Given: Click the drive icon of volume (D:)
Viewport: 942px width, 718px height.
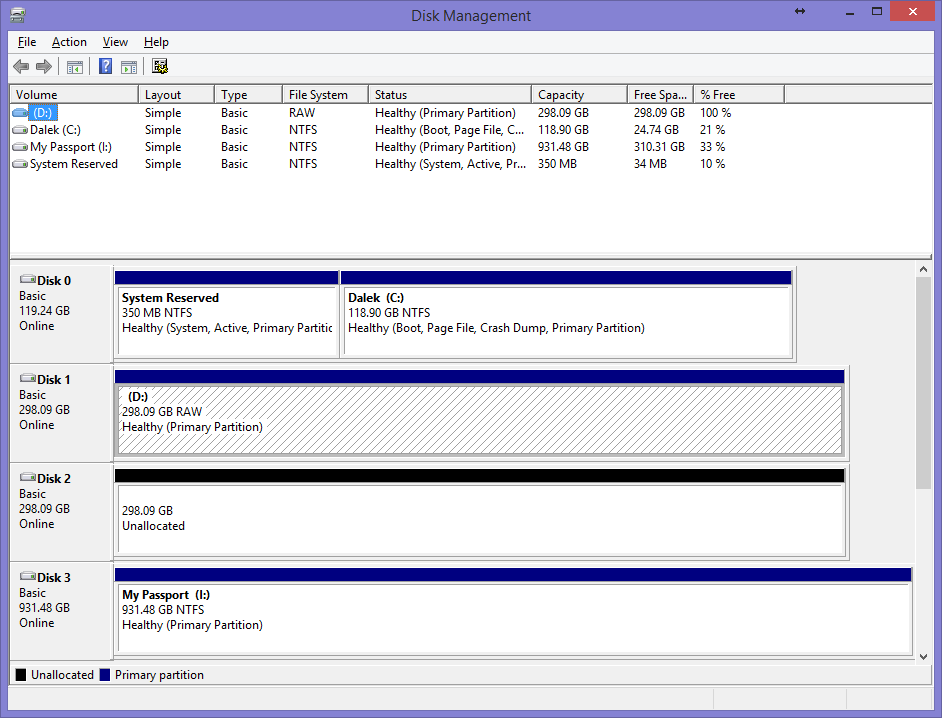Looking at the screenshot, I should [20, 112].
